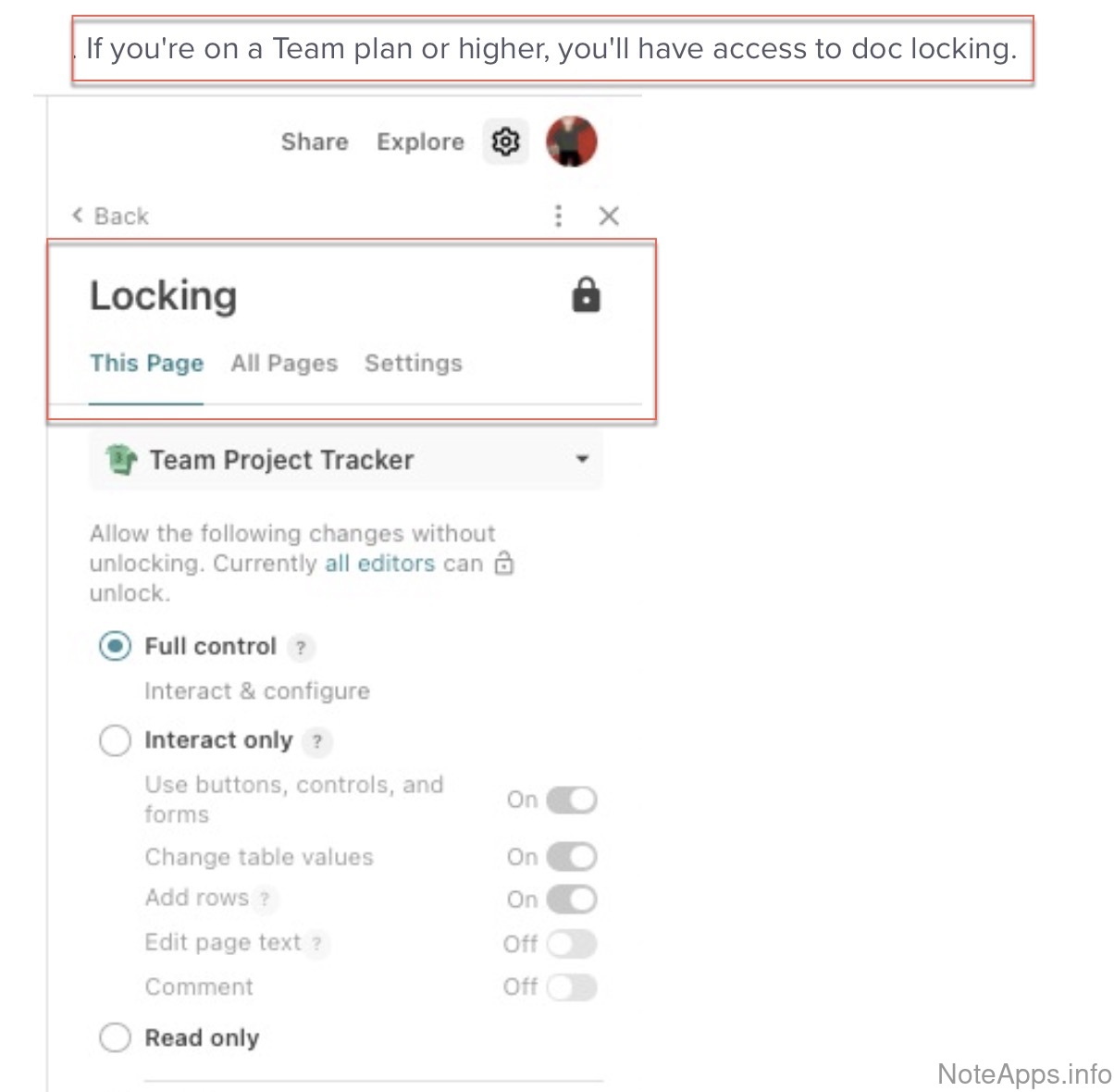Choose the Read only radio option
The height and width of the screenshot is (1092, 1114).
115,1037
